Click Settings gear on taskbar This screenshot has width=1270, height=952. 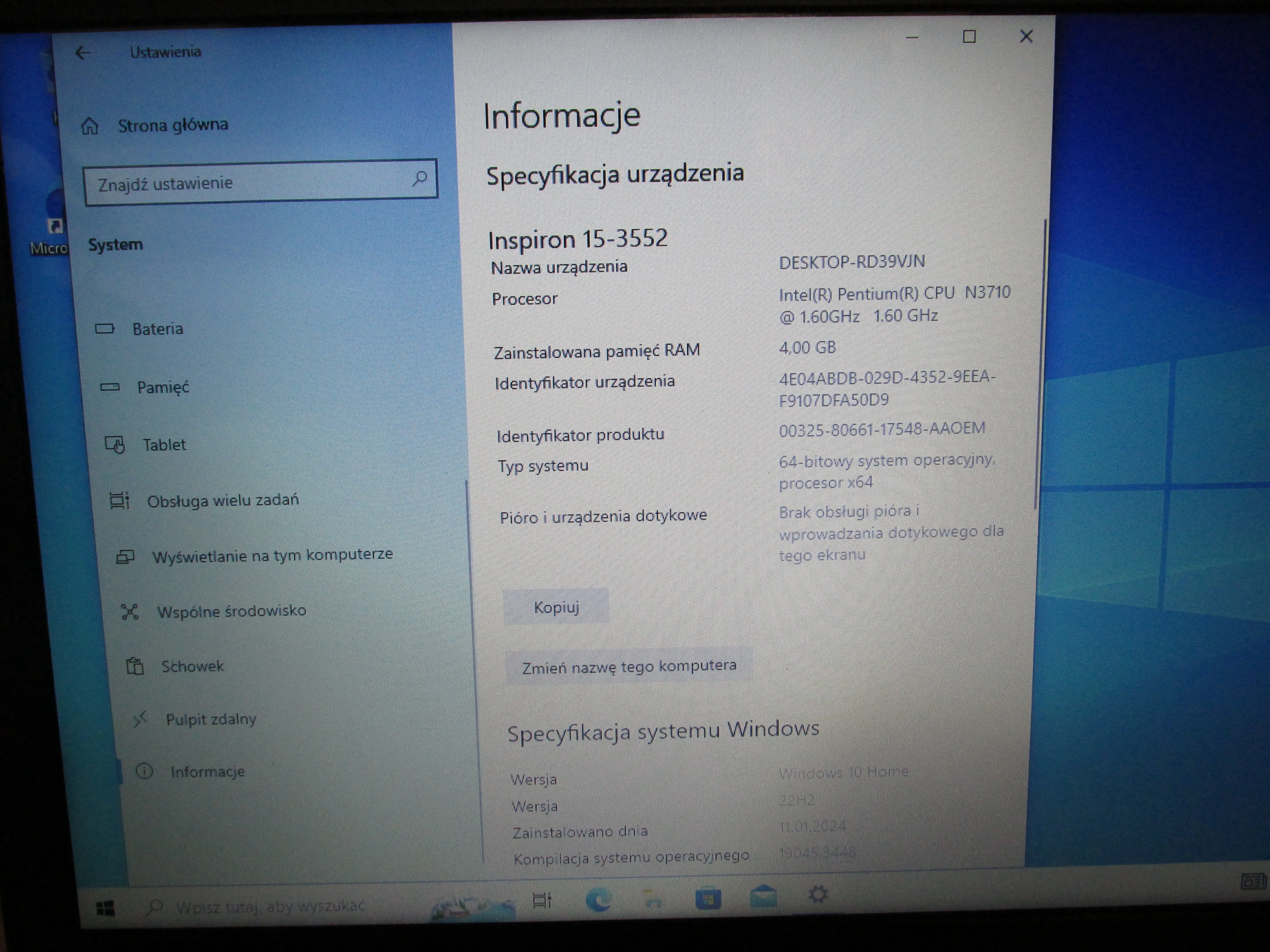(x=818, y=894)
